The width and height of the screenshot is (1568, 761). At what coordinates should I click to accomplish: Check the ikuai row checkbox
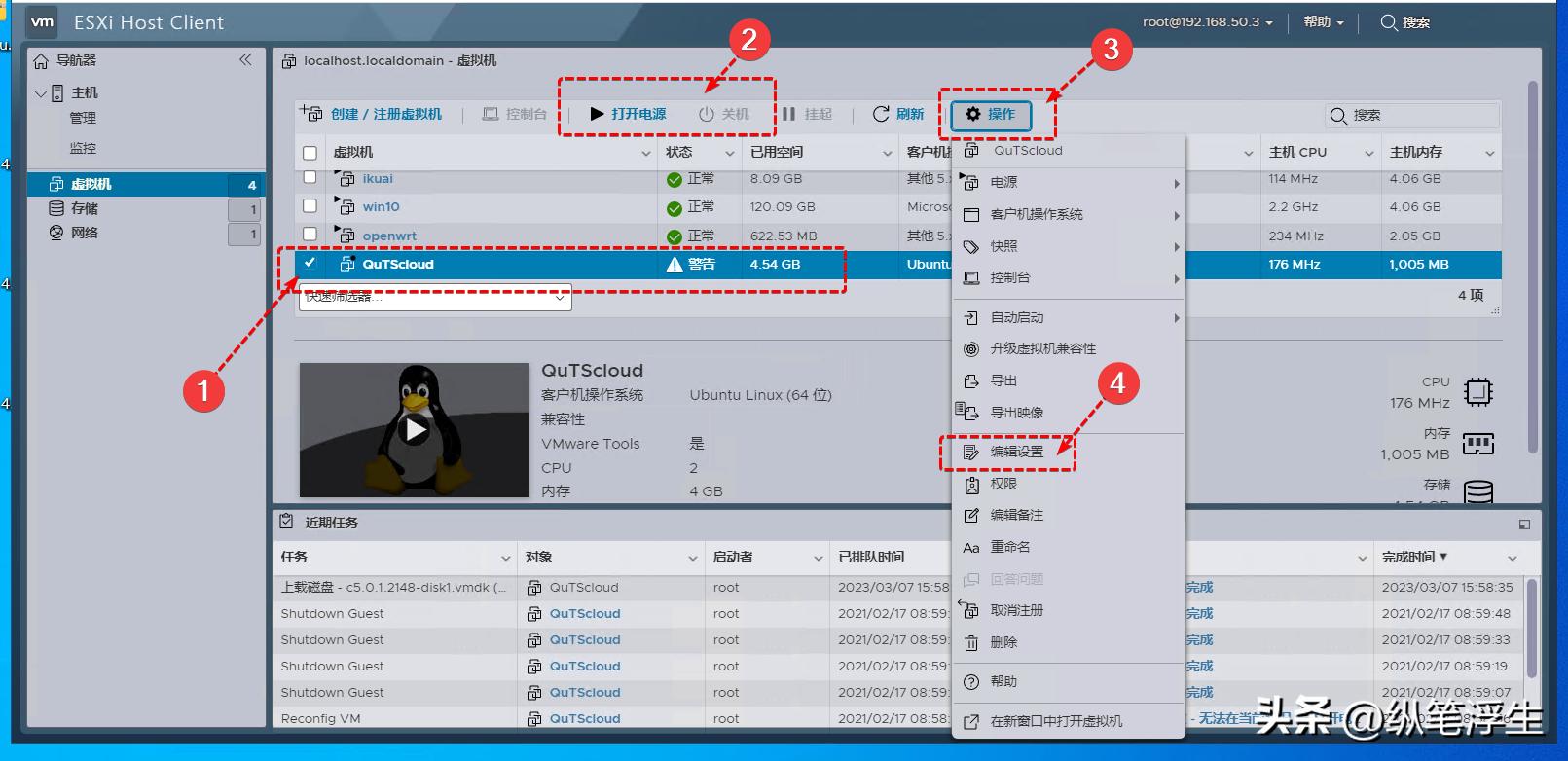coord(310,177)
